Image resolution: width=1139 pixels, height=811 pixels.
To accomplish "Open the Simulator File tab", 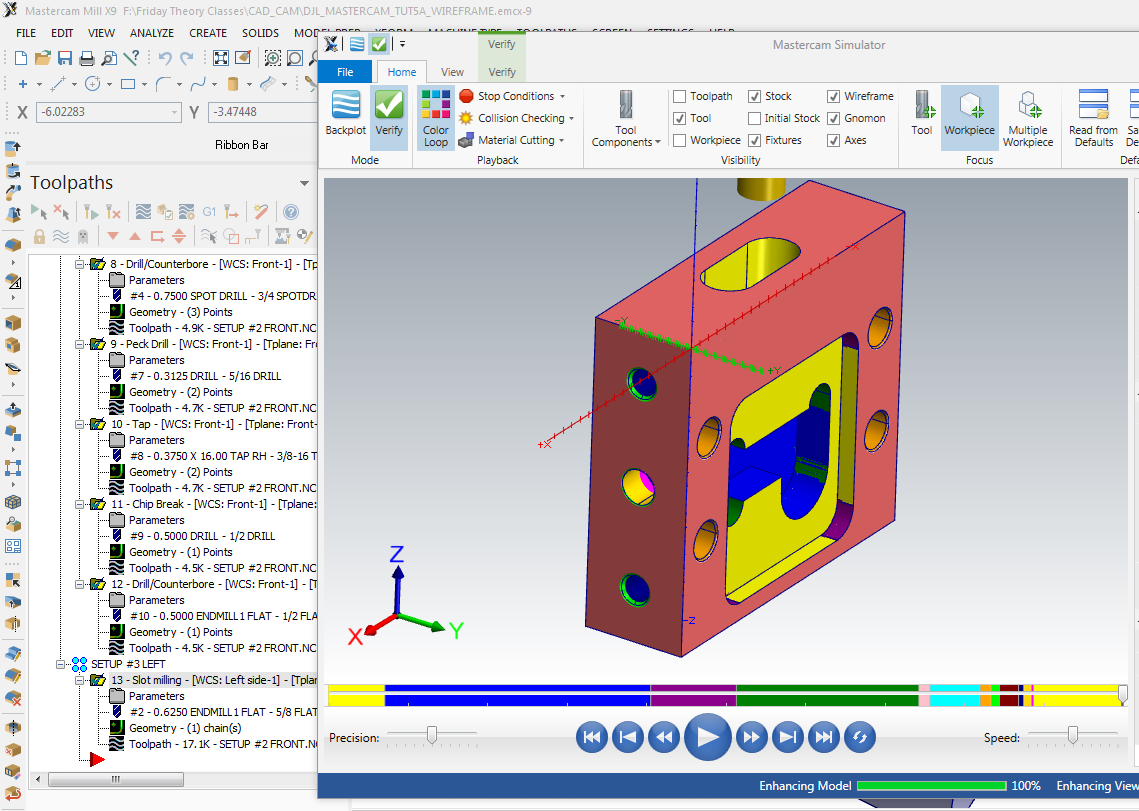I will [x=346, y=72].
